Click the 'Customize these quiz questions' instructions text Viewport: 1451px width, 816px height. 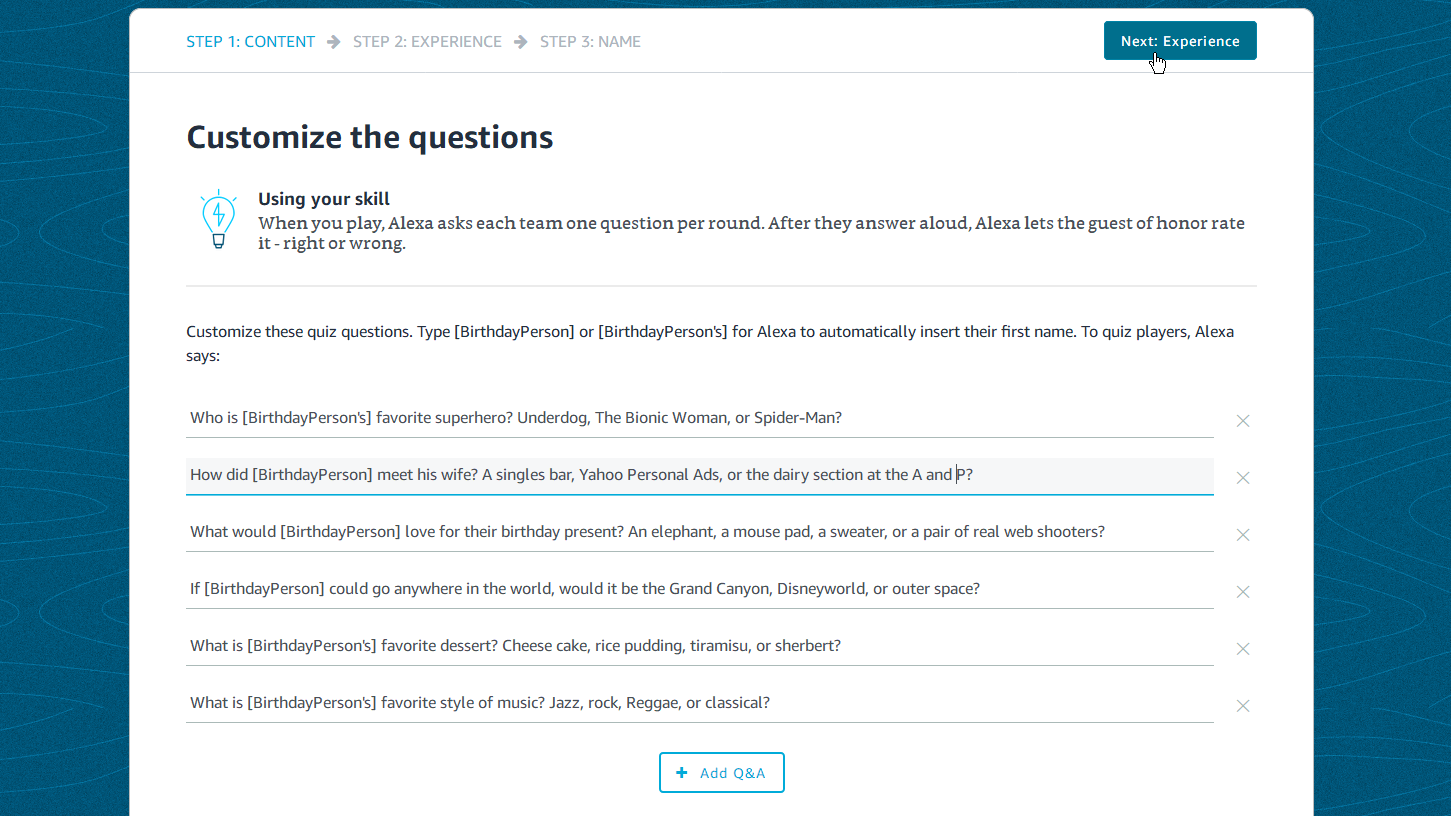(x=710, y=343)
